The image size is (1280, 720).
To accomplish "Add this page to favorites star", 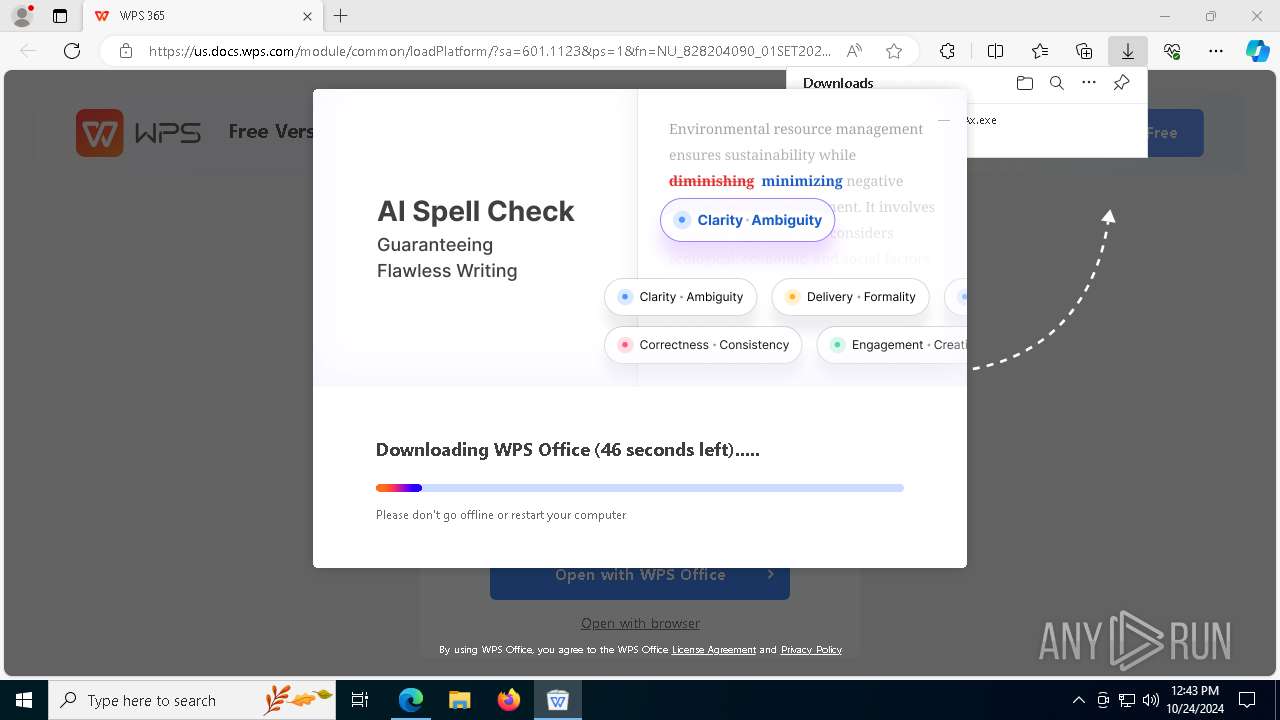I will (x=894, y=51).
